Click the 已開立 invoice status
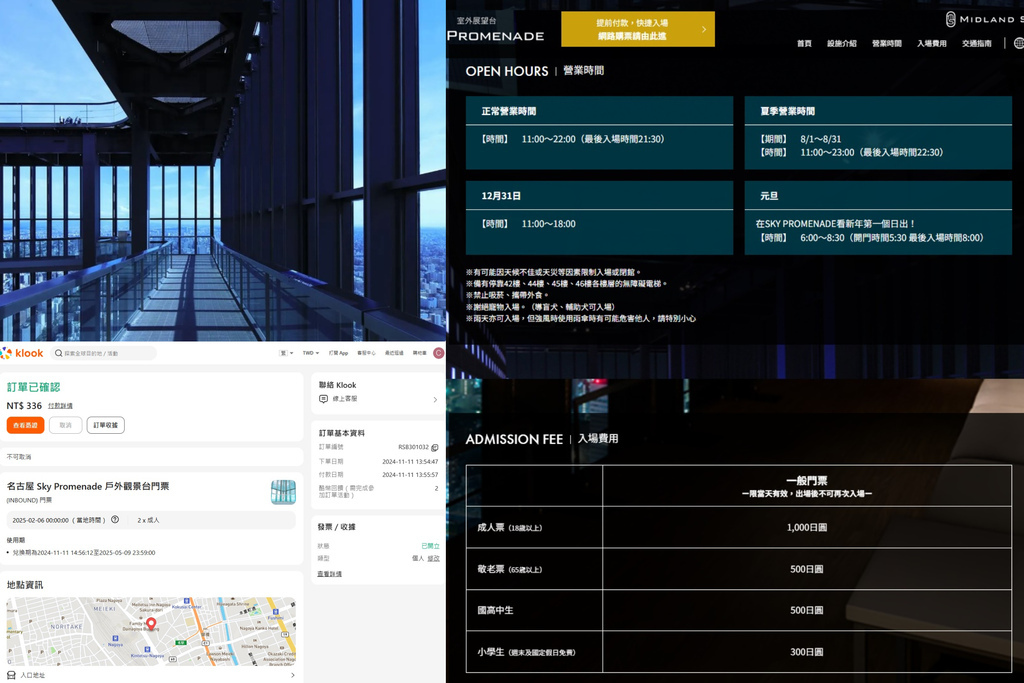The width and height of the screenshot is (1024, 683). pos(430,546)
